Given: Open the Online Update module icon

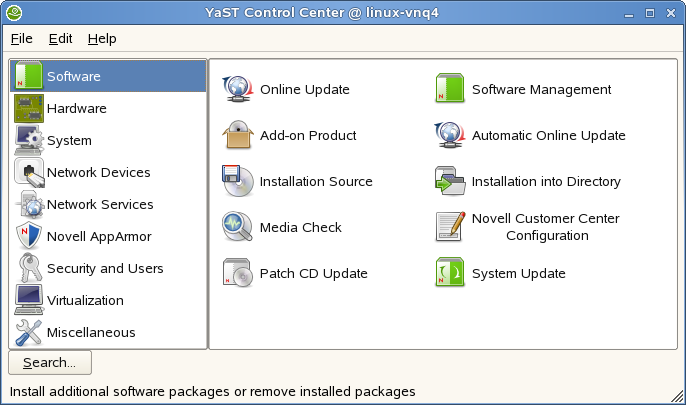Looking at the screenshot, I should [x=238, y=90].
